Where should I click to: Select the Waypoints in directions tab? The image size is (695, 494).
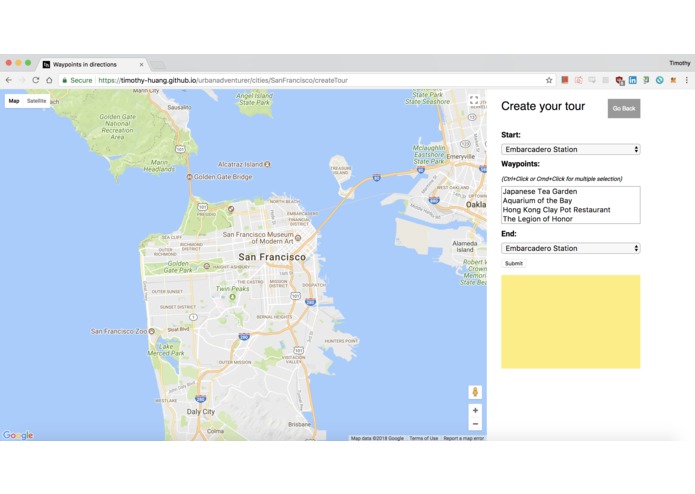point(93,64)
